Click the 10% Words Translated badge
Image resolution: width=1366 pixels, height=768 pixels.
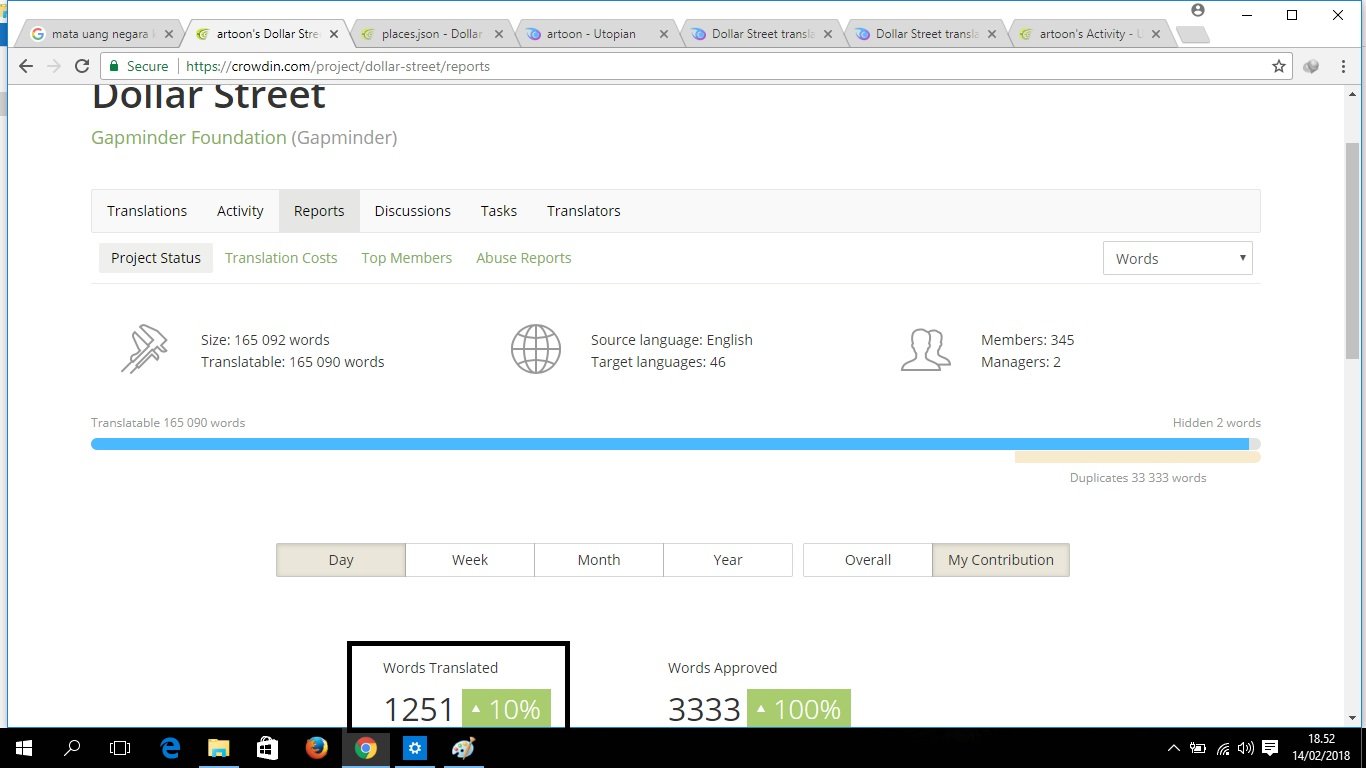point(506,709)
